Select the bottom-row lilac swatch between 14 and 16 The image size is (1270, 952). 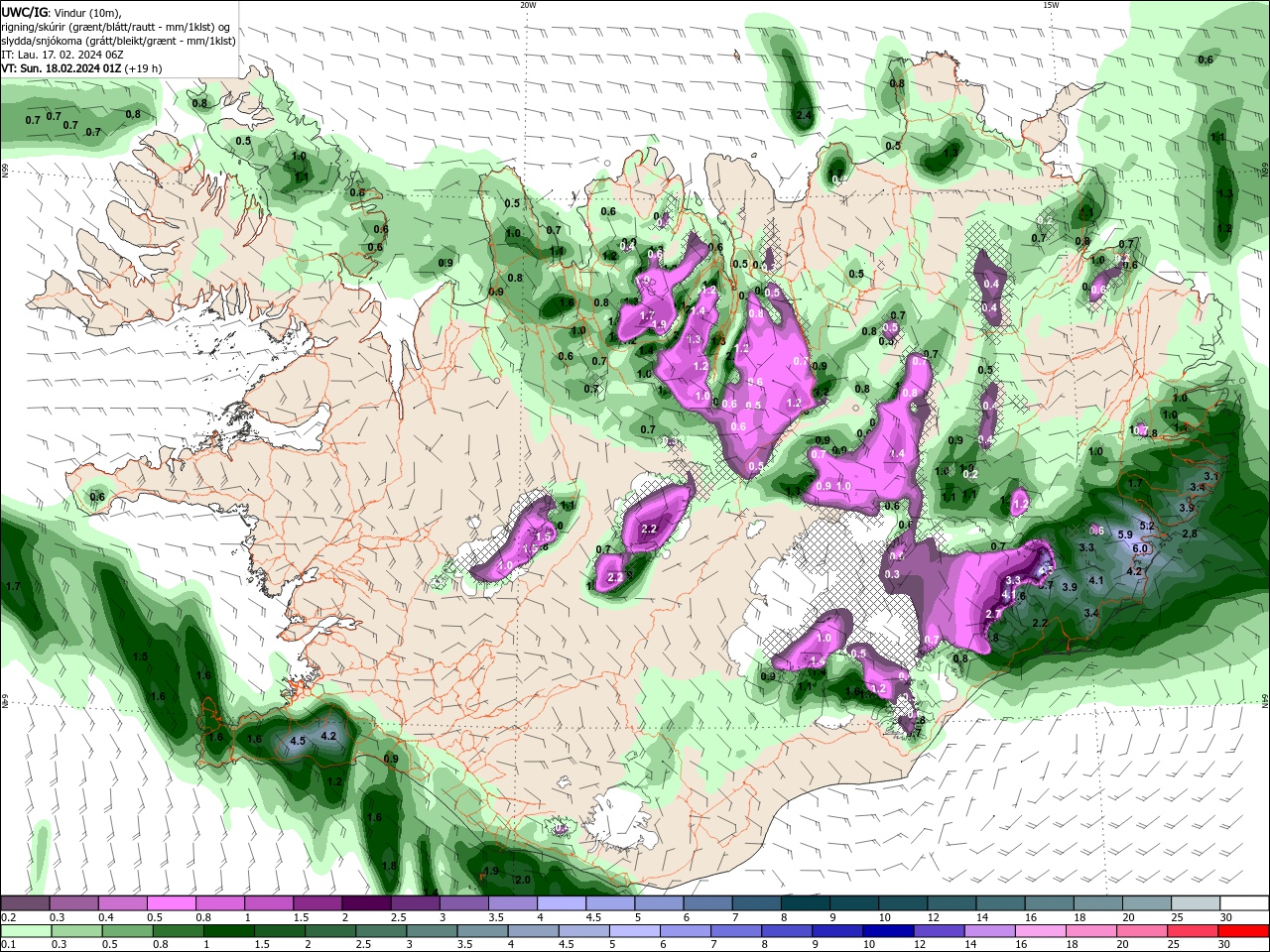click(989, 931)
